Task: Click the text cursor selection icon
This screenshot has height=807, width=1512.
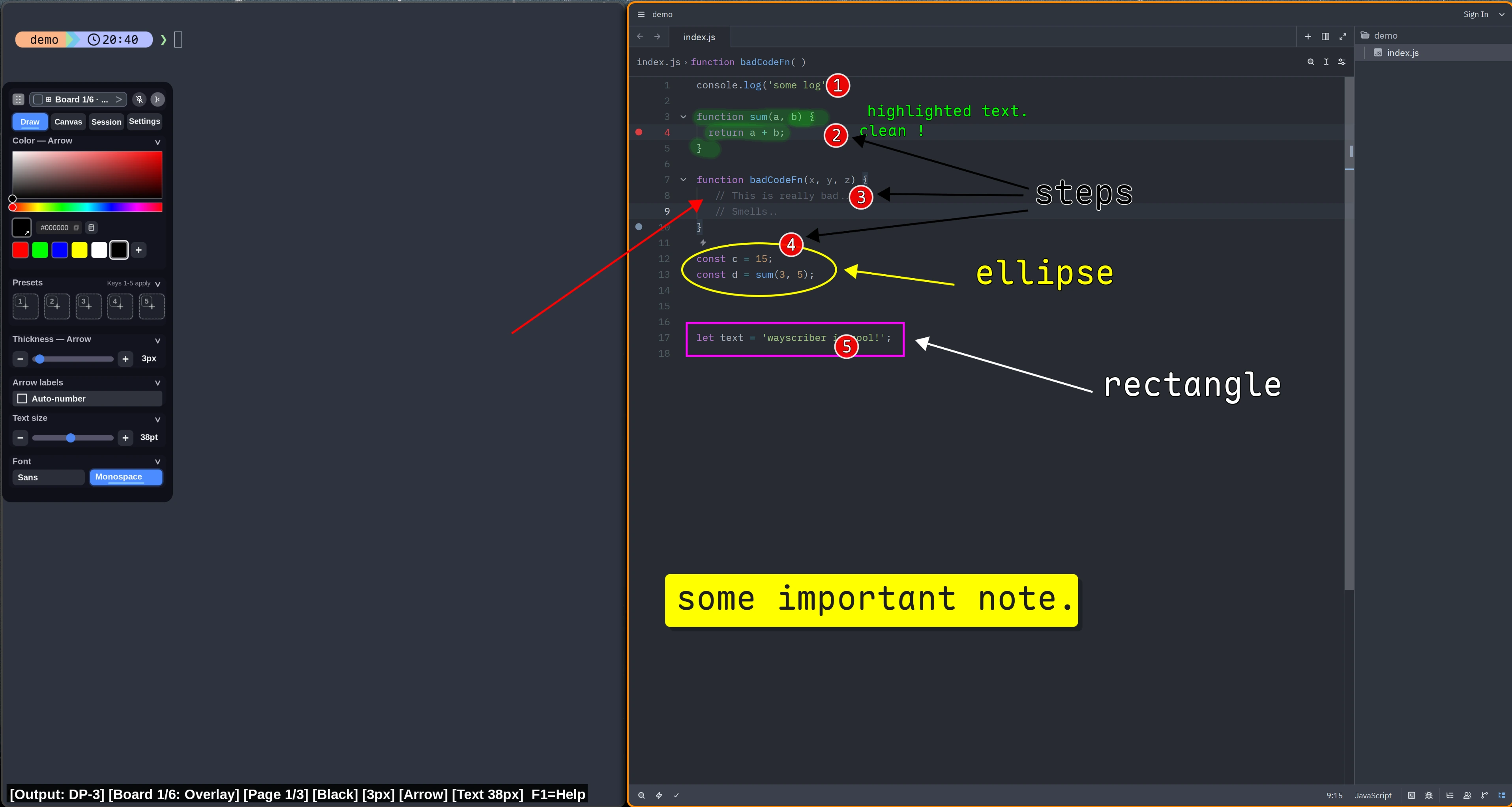Action: (x=1326, y=62)
